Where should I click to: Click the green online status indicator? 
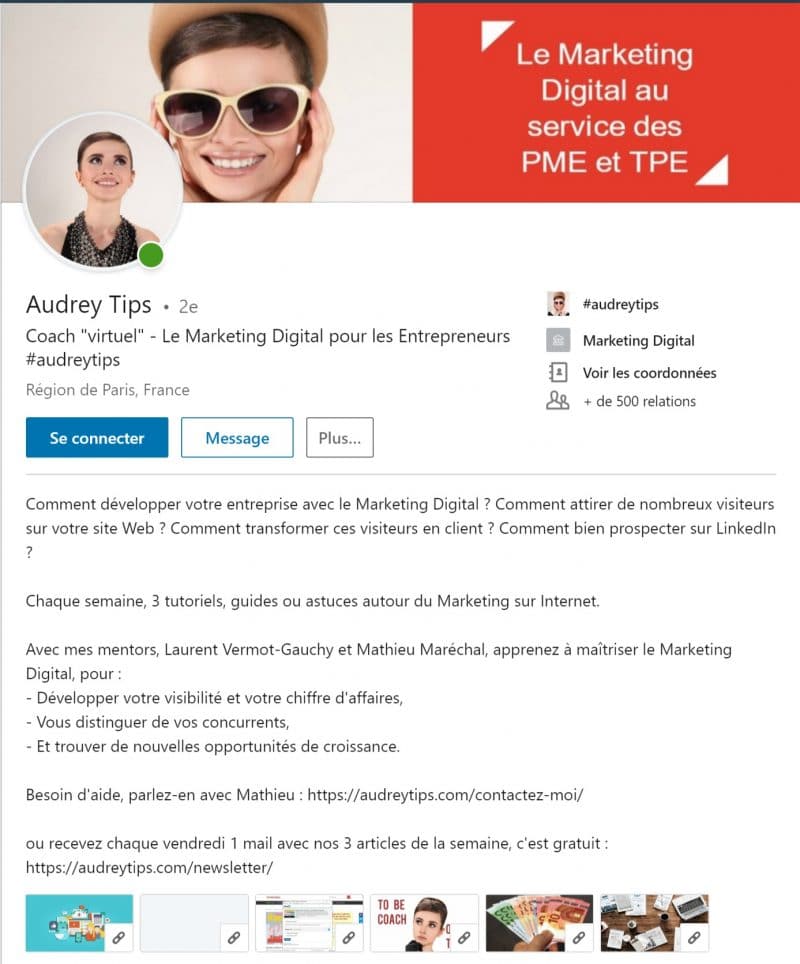151,255
